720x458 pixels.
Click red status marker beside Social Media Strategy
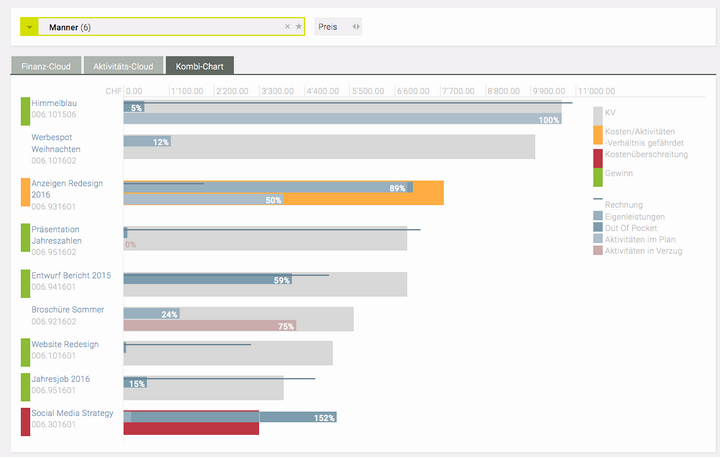click(x=25, y=422)
